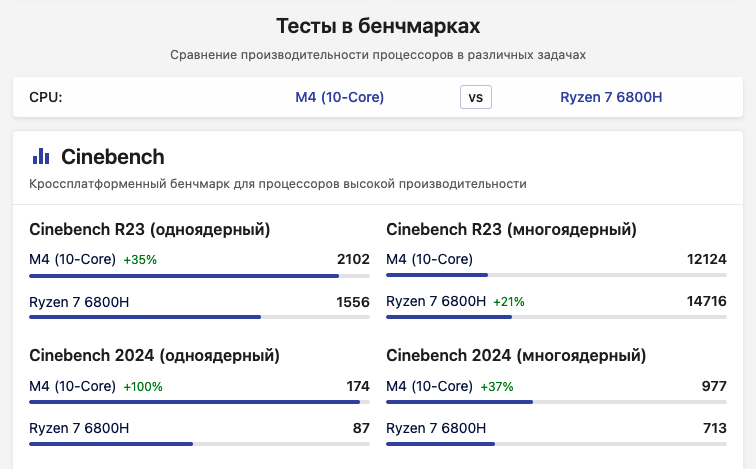
Task: Click the +35% advantage label
Action: coord(140,260)
